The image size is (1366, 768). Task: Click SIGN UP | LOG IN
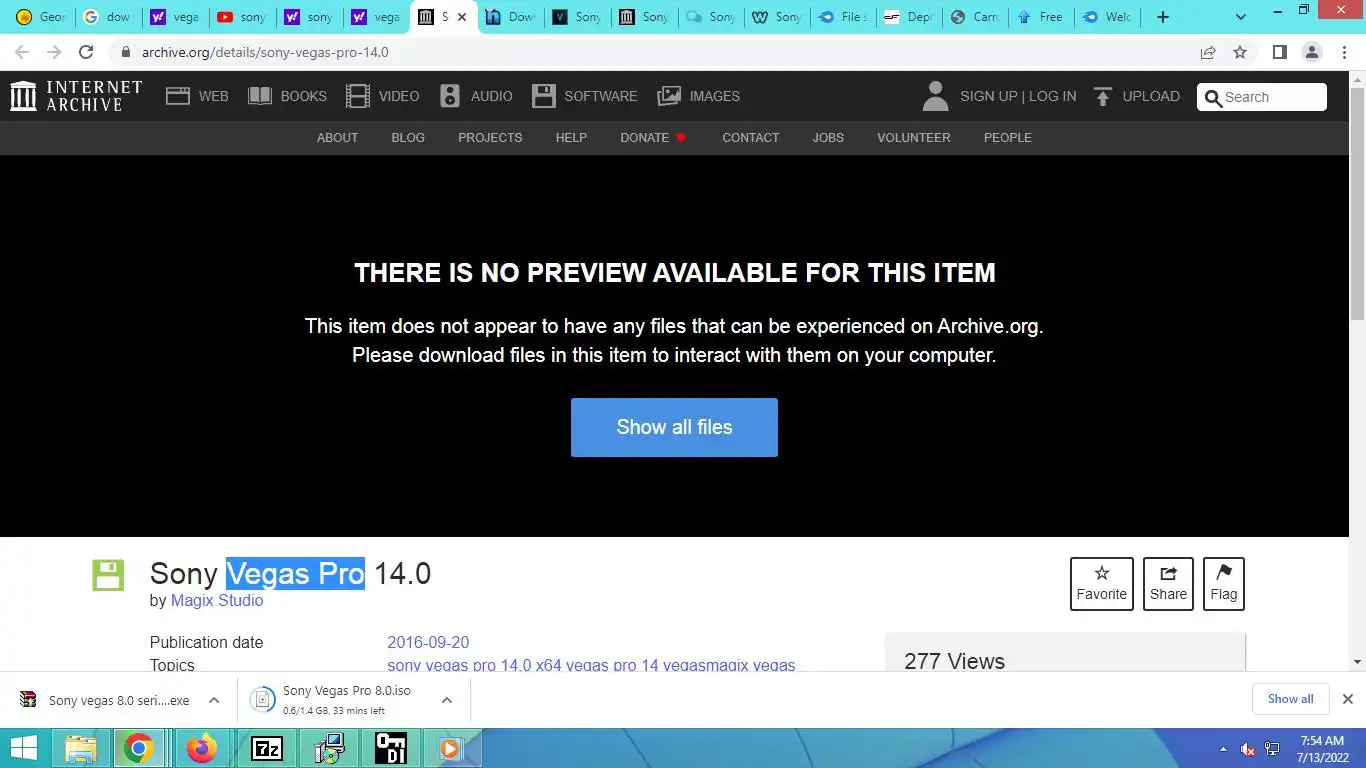(1018, 96)
